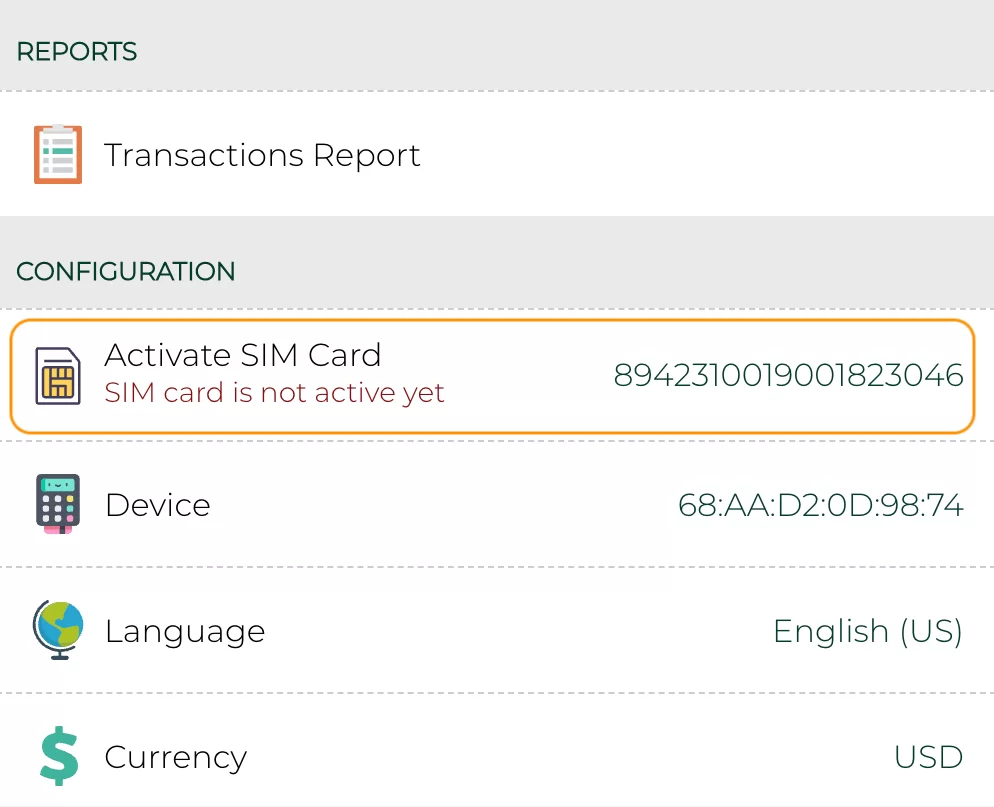Click the SIM card chip icon
The height and width of the screenshot is (807, 994).
(x=58, y=376)
